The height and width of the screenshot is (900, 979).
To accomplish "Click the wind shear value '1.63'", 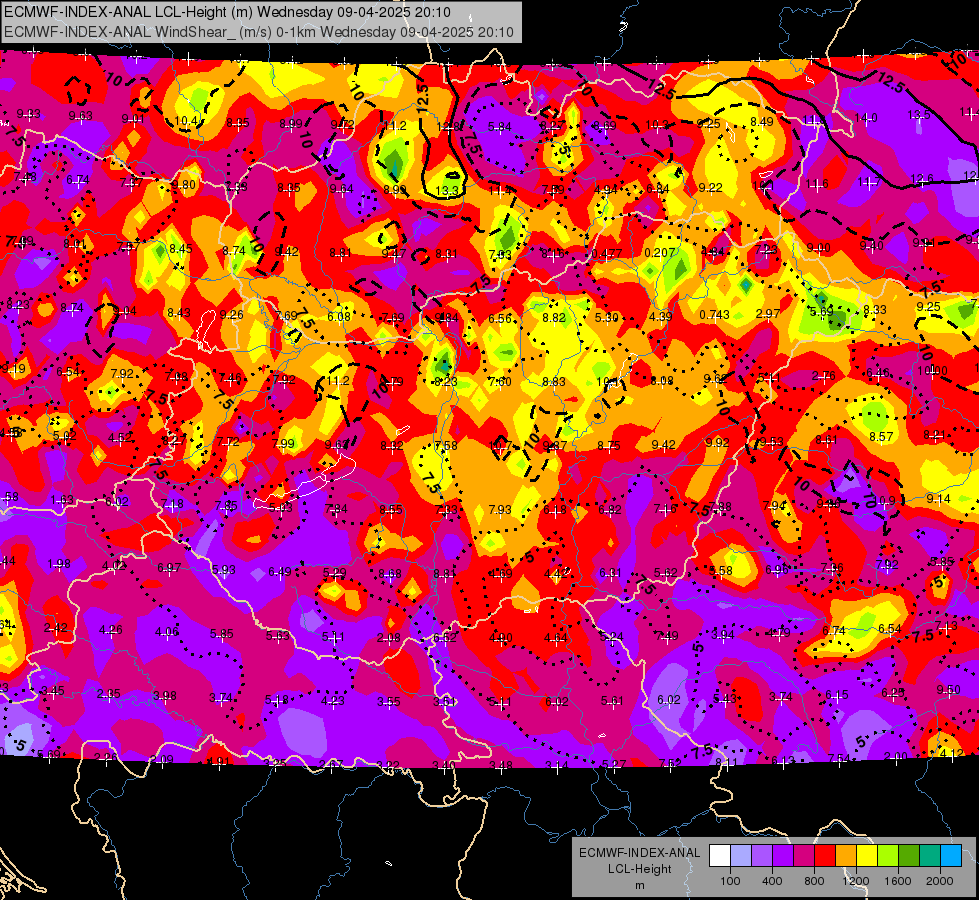I will click(62, 500).
